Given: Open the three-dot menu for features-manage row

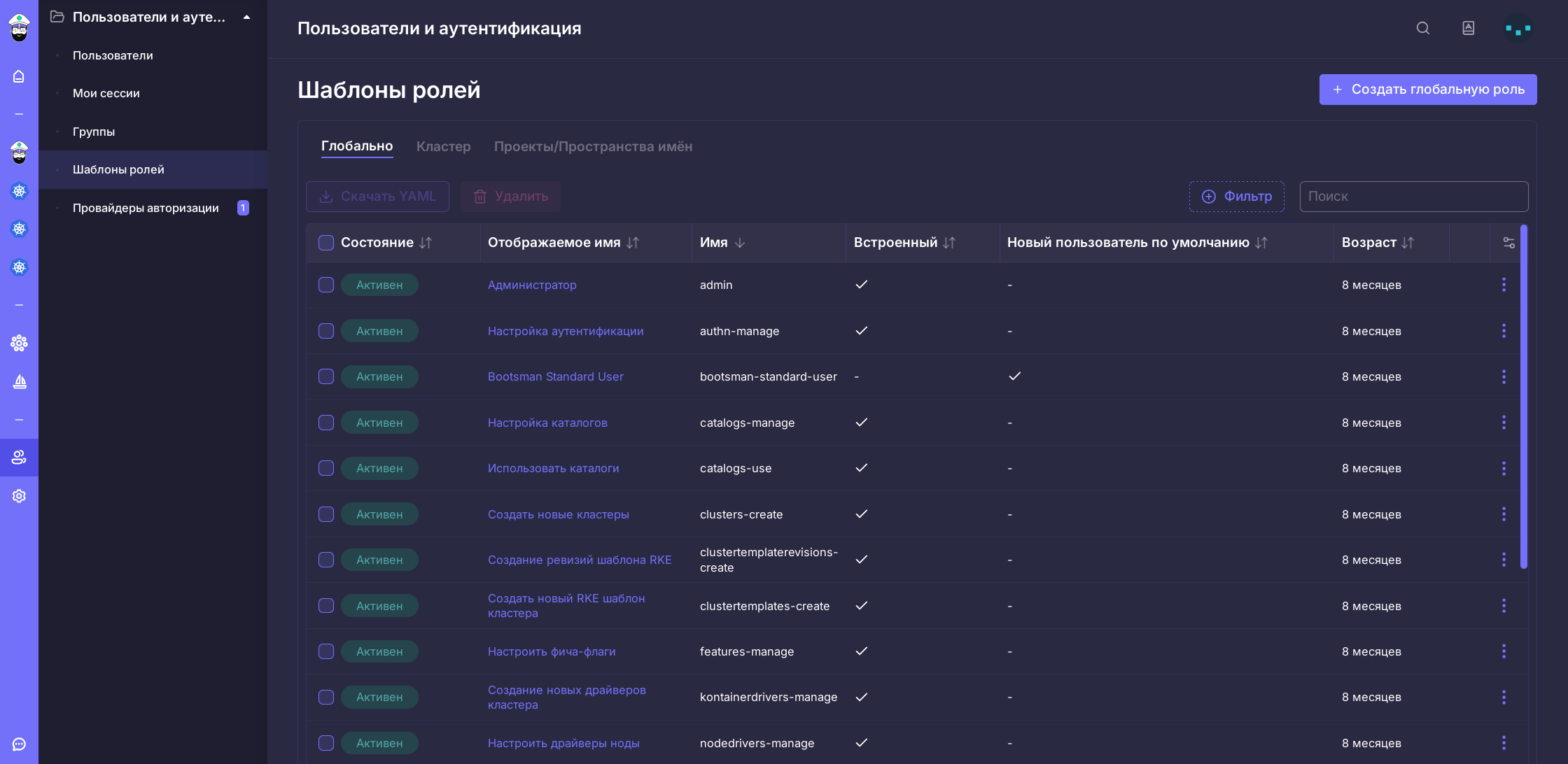Looking at the screenshot, I should coord(1504,651).
